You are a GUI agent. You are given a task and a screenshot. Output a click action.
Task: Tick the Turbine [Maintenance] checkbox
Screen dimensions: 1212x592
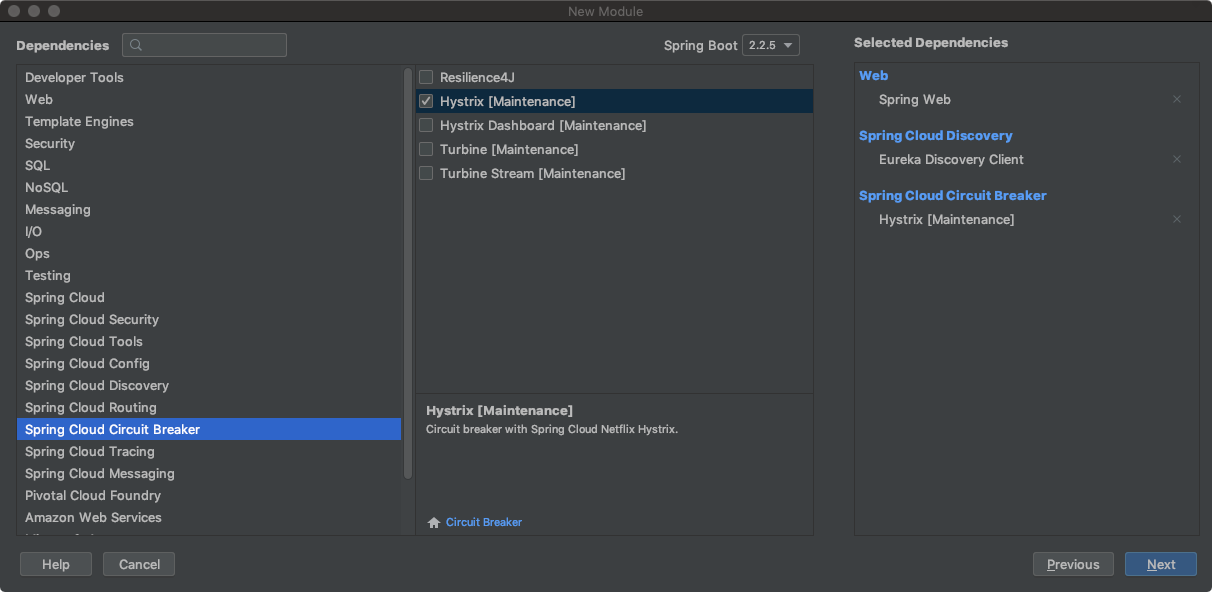coord(426,149)
